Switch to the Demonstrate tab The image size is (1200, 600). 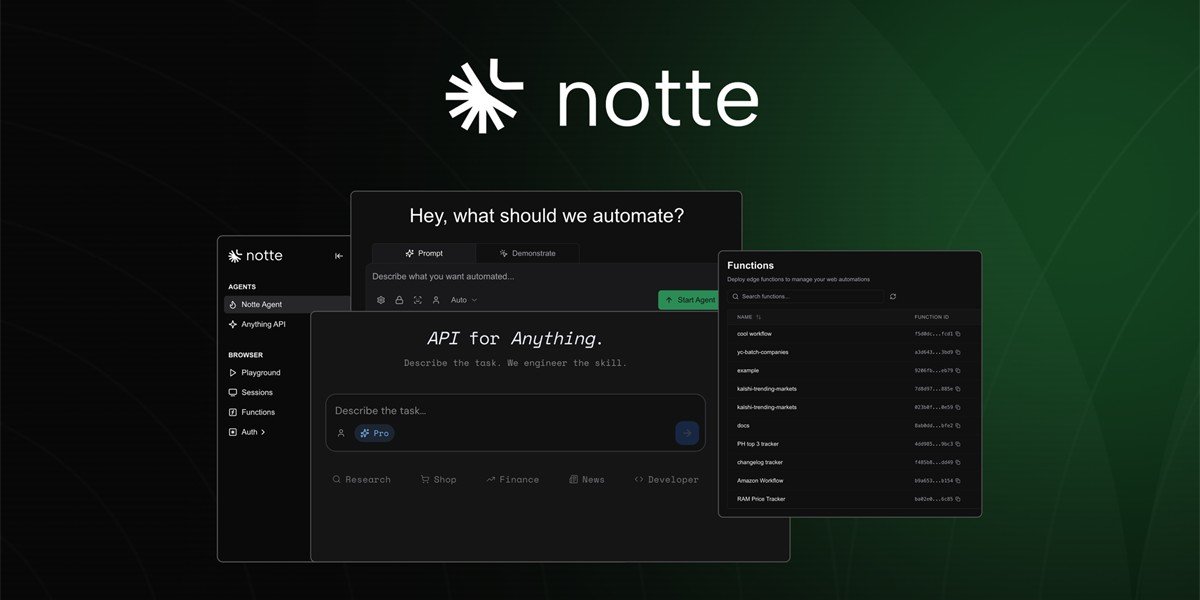click(527, 253)
